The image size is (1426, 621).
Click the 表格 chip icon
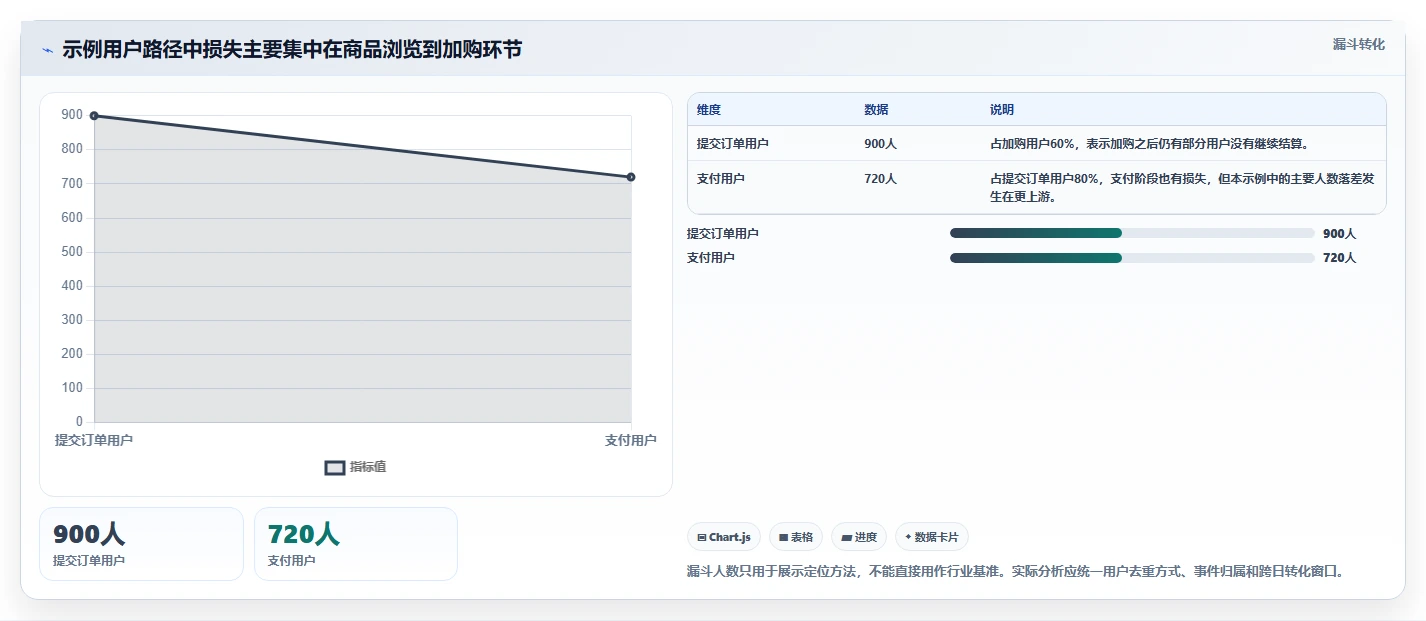tap(784, 538)
